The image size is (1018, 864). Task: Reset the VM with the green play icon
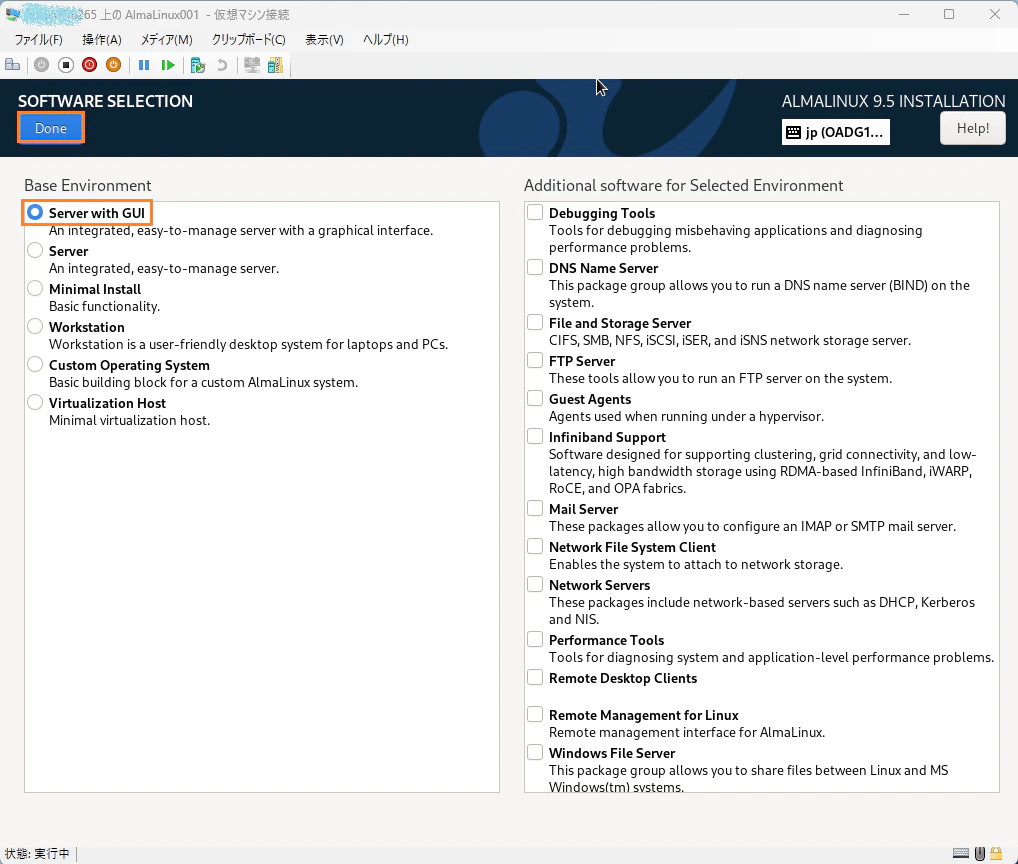coord(168,65)
